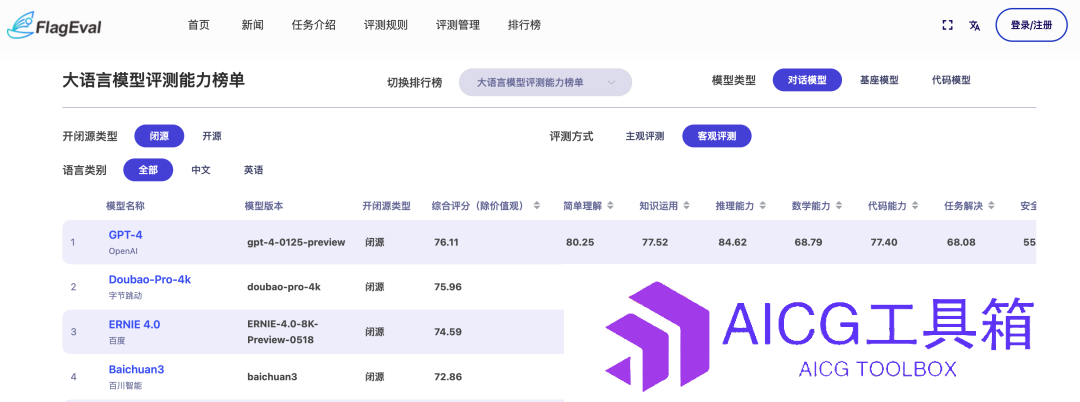Click Doubao overall score 75.96
1080x402 pixels.
pyautogui.click(x=448, y=287)
